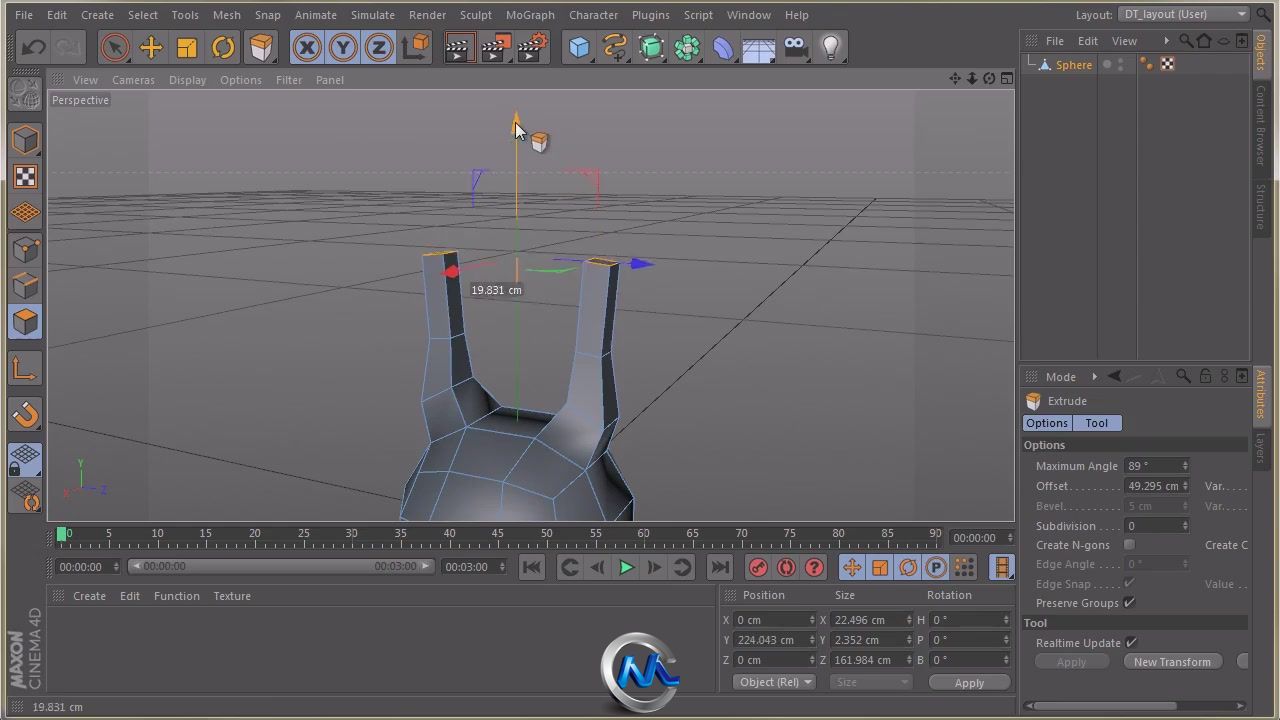Switch the coordinate system icon
This screenshot has width=1280, height=720.
pyautogui.click(x=415, y=47)
